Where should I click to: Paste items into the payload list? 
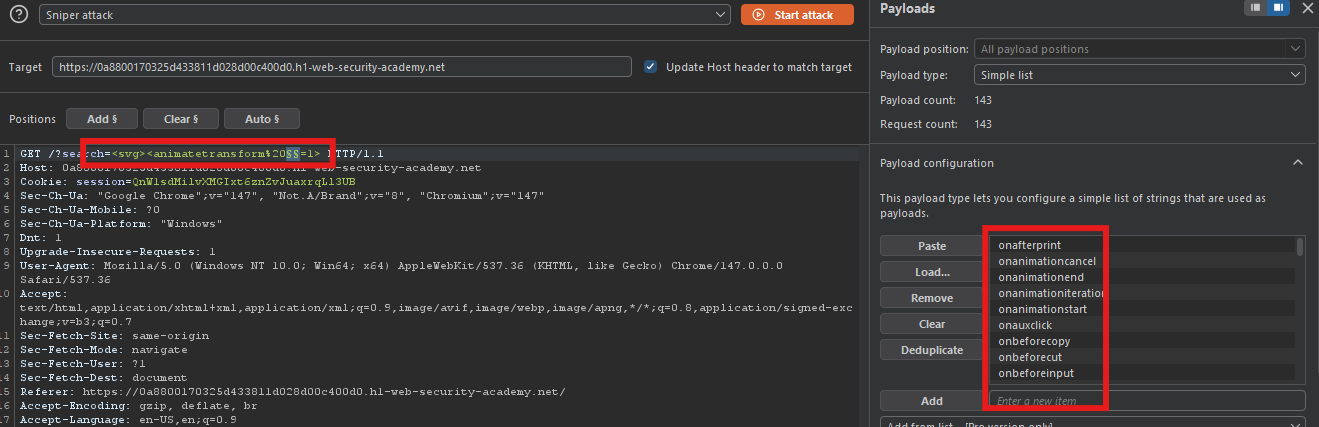[931, 246]
